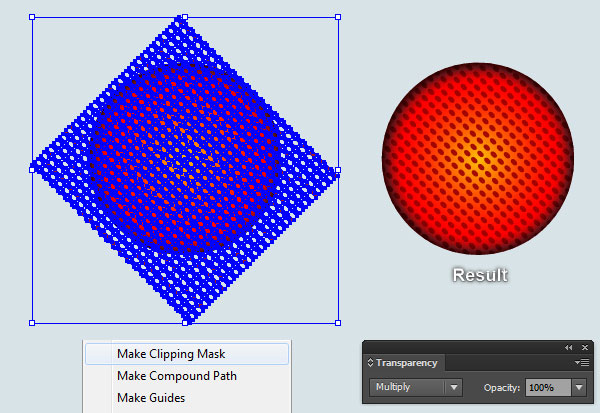Click the selected blue dotted diamond pattern
This screenshot has width=600, height=413.
(x=185, y=170)
